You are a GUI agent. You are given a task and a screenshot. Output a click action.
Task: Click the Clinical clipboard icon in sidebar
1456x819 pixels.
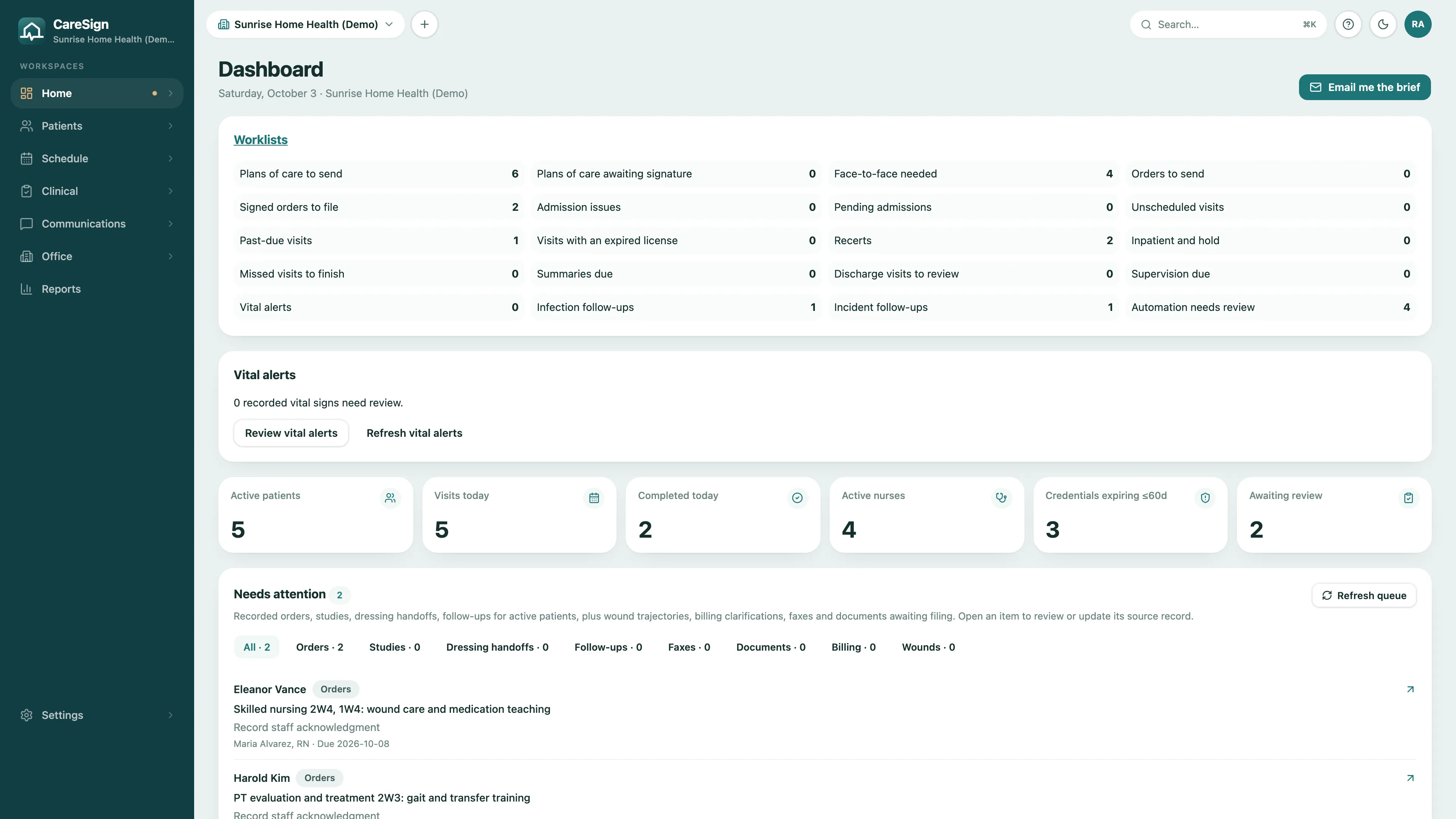(27, 191)
